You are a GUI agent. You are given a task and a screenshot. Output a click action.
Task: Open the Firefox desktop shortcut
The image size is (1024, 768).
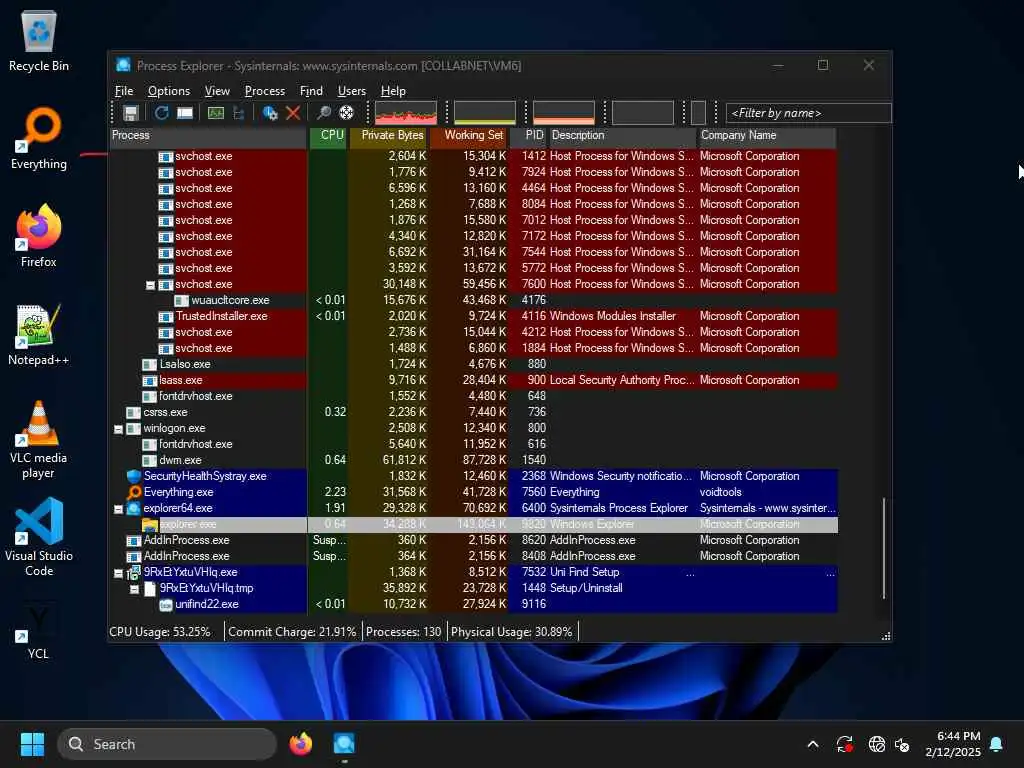pos(39,236)
